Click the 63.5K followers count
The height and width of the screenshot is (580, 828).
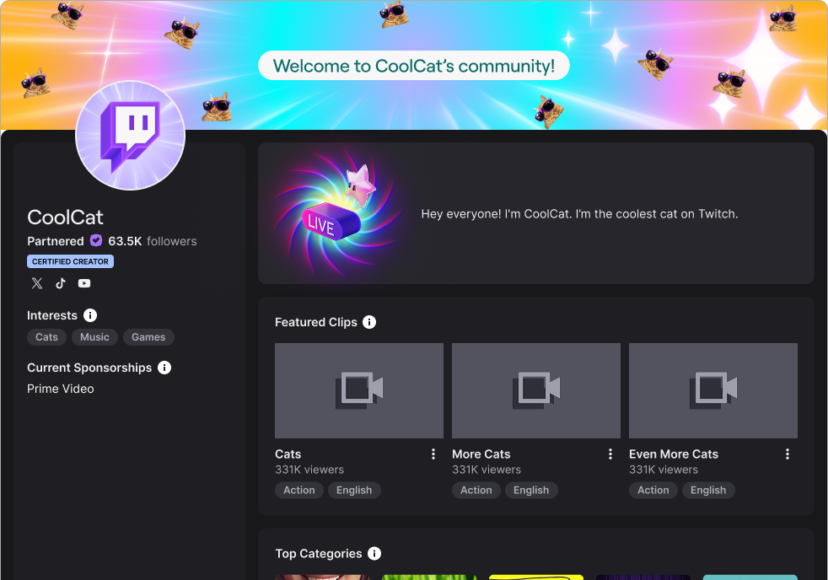coord(152,241)
